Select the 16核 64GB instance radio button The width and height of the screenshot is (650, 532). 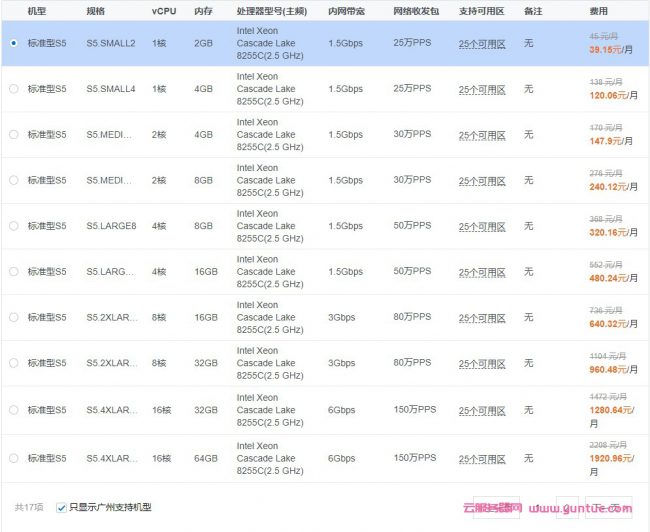click(13, 458)
